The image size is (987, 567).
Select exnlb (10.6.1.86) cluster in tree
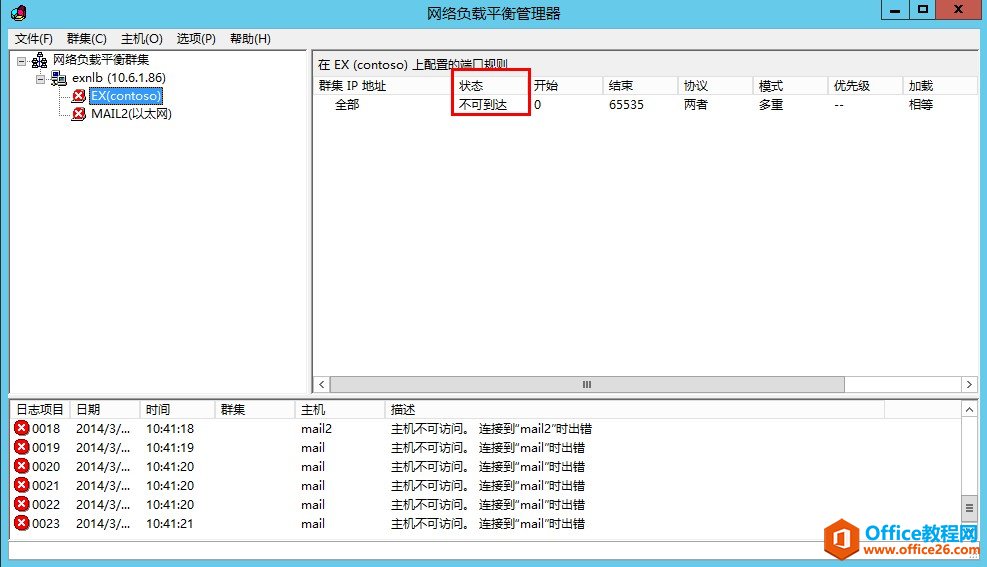pos(119,78)
